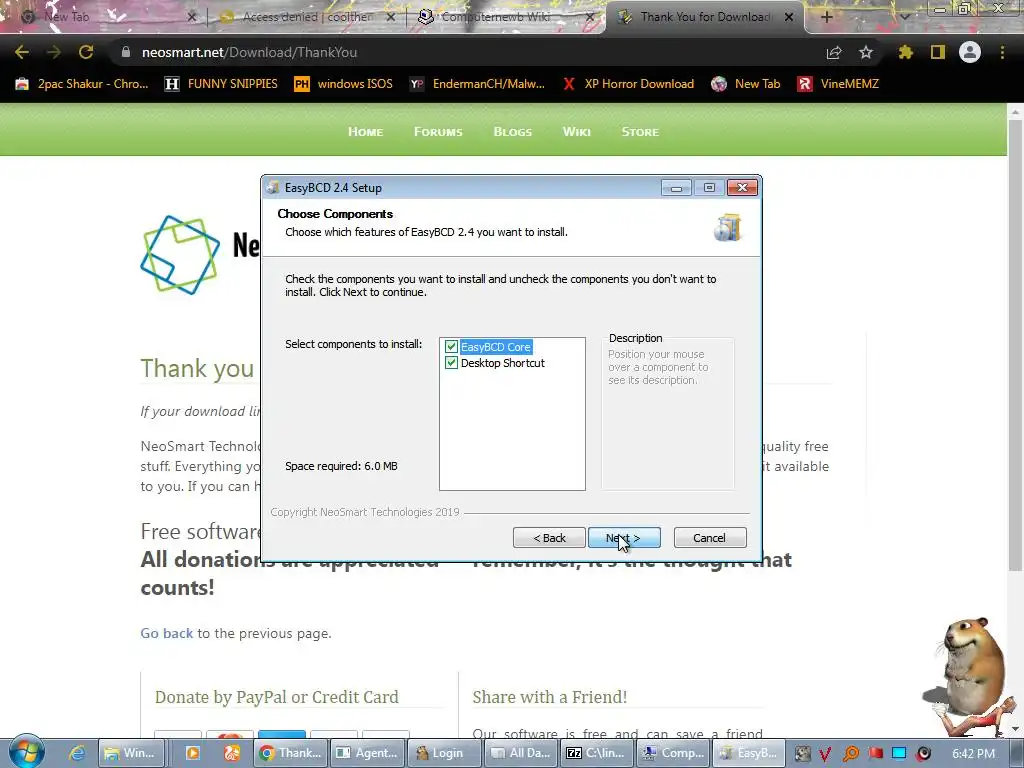
Task: Go to the Blogs section
Action: coord(513,132)
